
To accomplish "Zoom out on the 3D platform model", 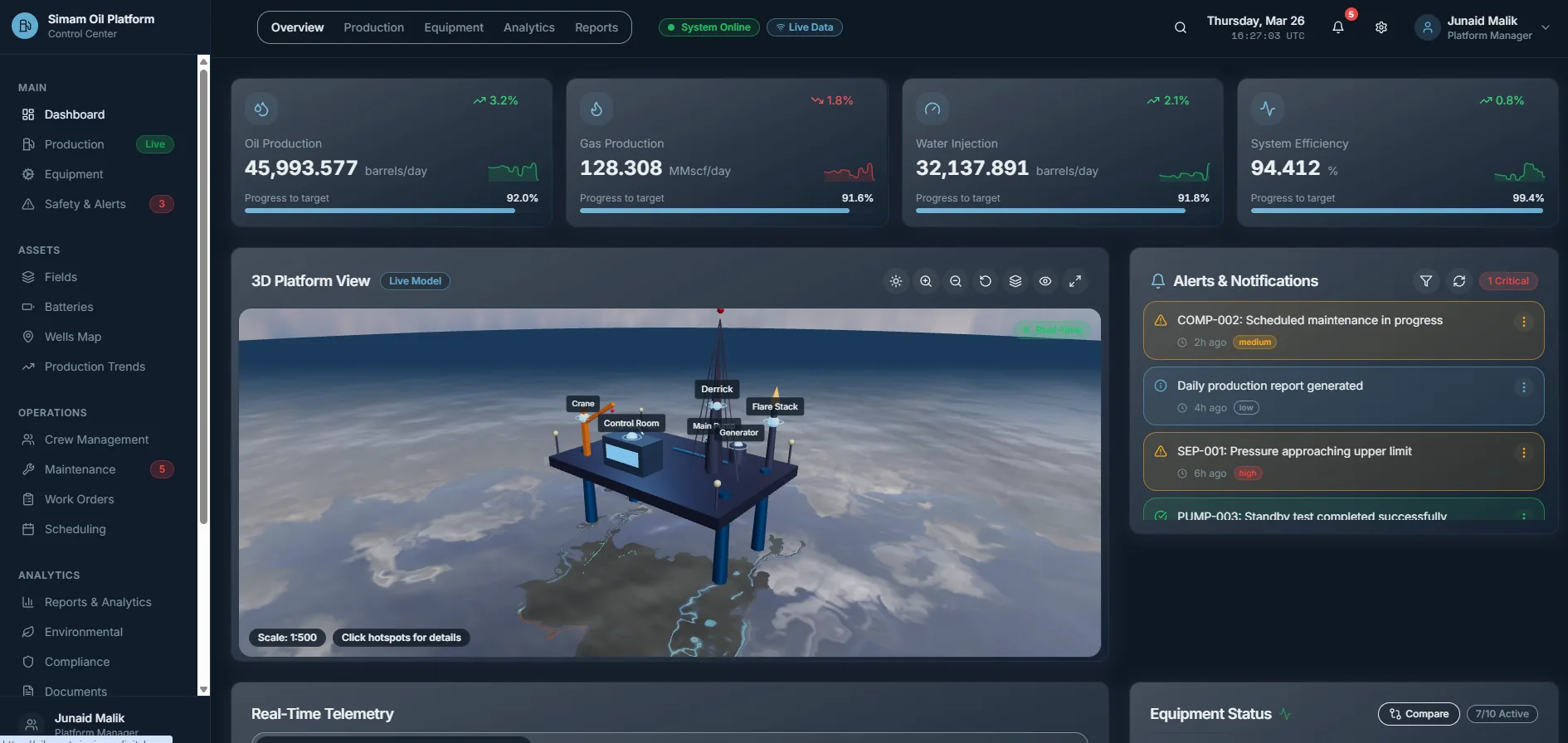I will [956, 281].
